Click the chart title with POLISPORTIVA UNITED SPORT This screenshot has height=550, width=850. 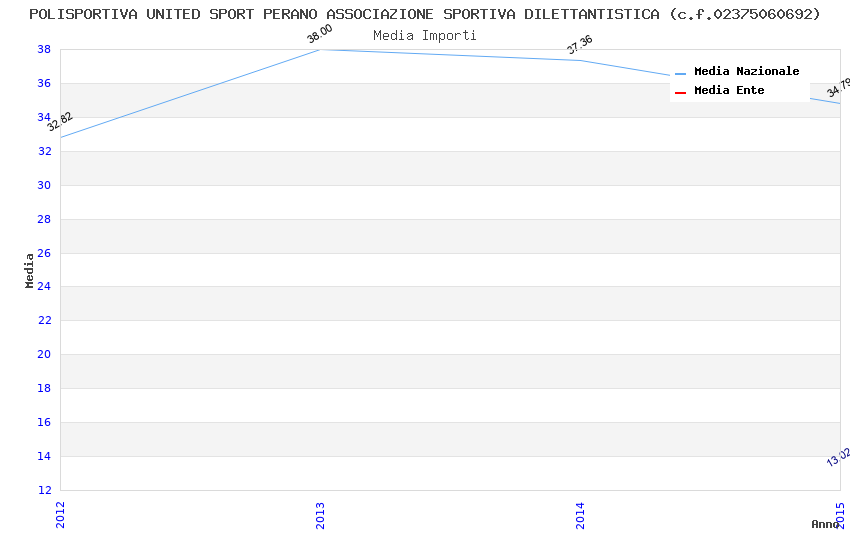click(x=425, y=14)
